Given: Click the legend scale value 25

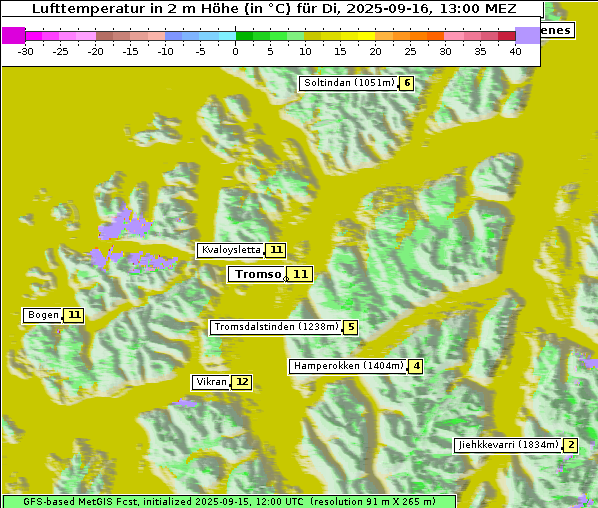Looking at the screenshot, I should 410,51.
